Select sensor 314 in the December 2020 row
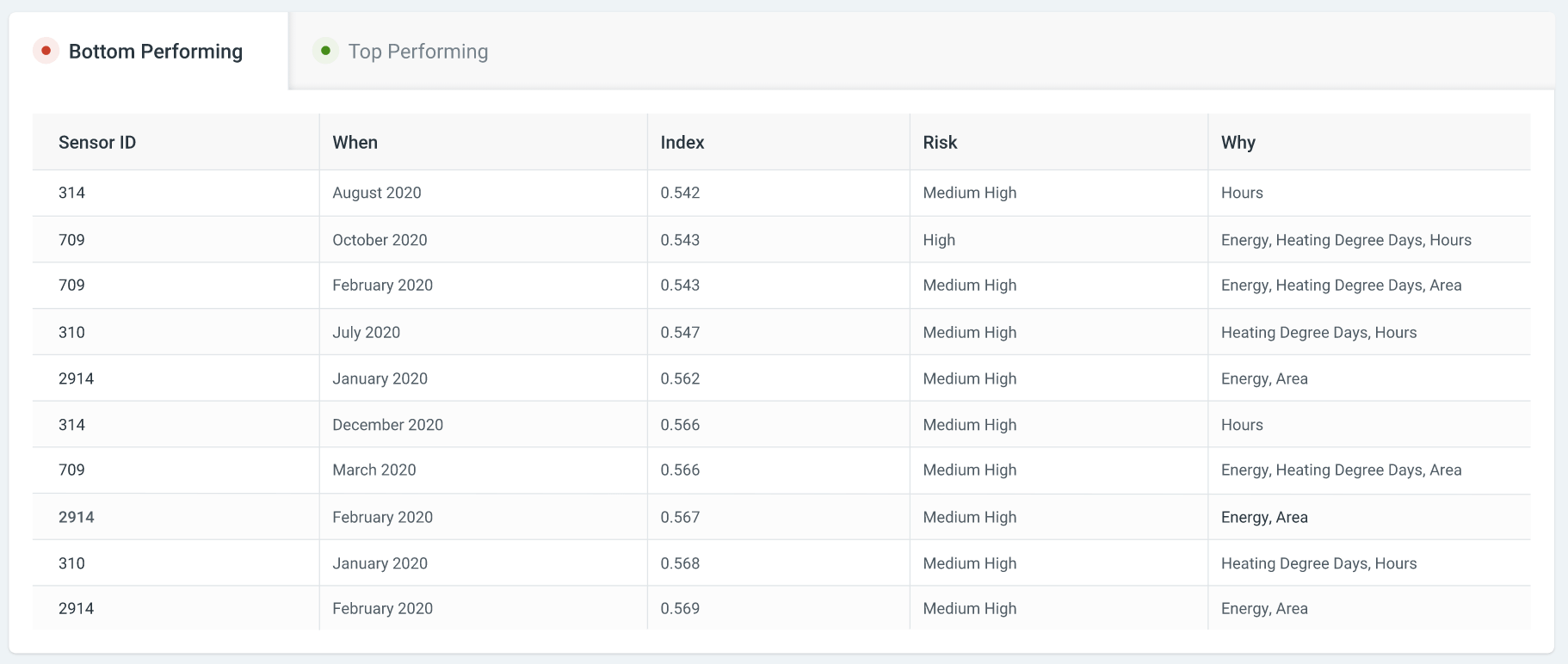This screenshot has height=664, width=1568. 71,425
